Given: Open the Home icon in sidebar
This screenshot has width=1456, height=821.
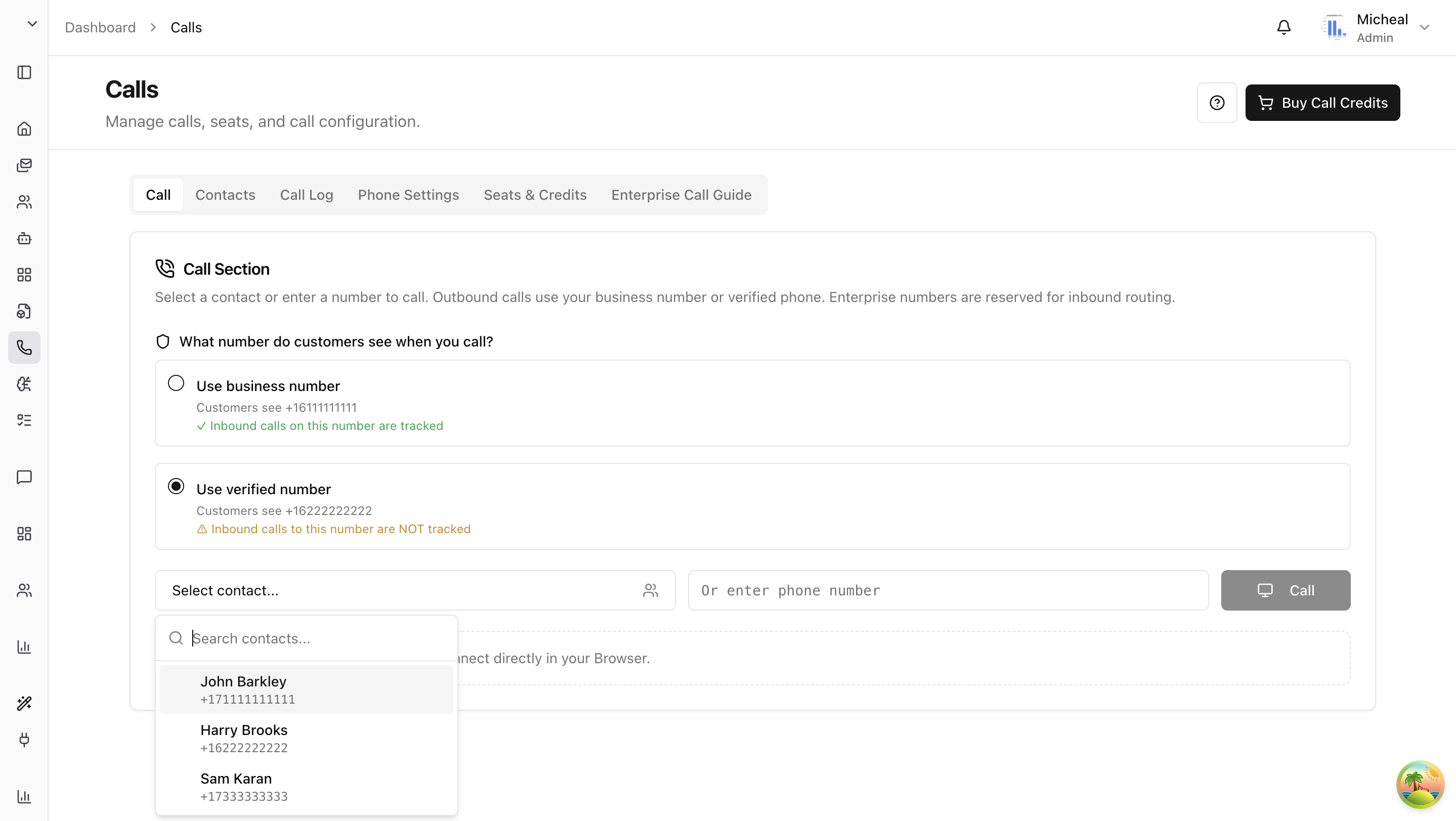Looking at the screenshot, I should pos(24,129).
